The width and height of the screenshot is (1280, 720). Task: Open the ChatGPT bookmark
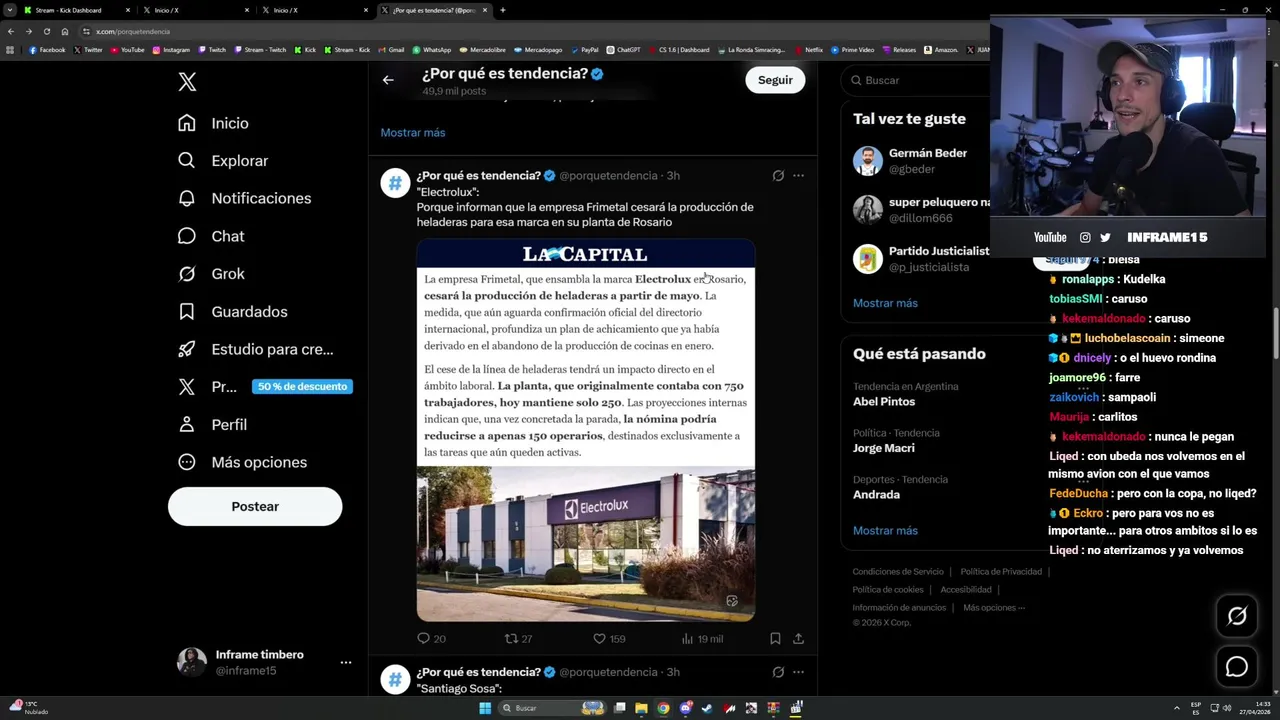click(x=623, y=50)
